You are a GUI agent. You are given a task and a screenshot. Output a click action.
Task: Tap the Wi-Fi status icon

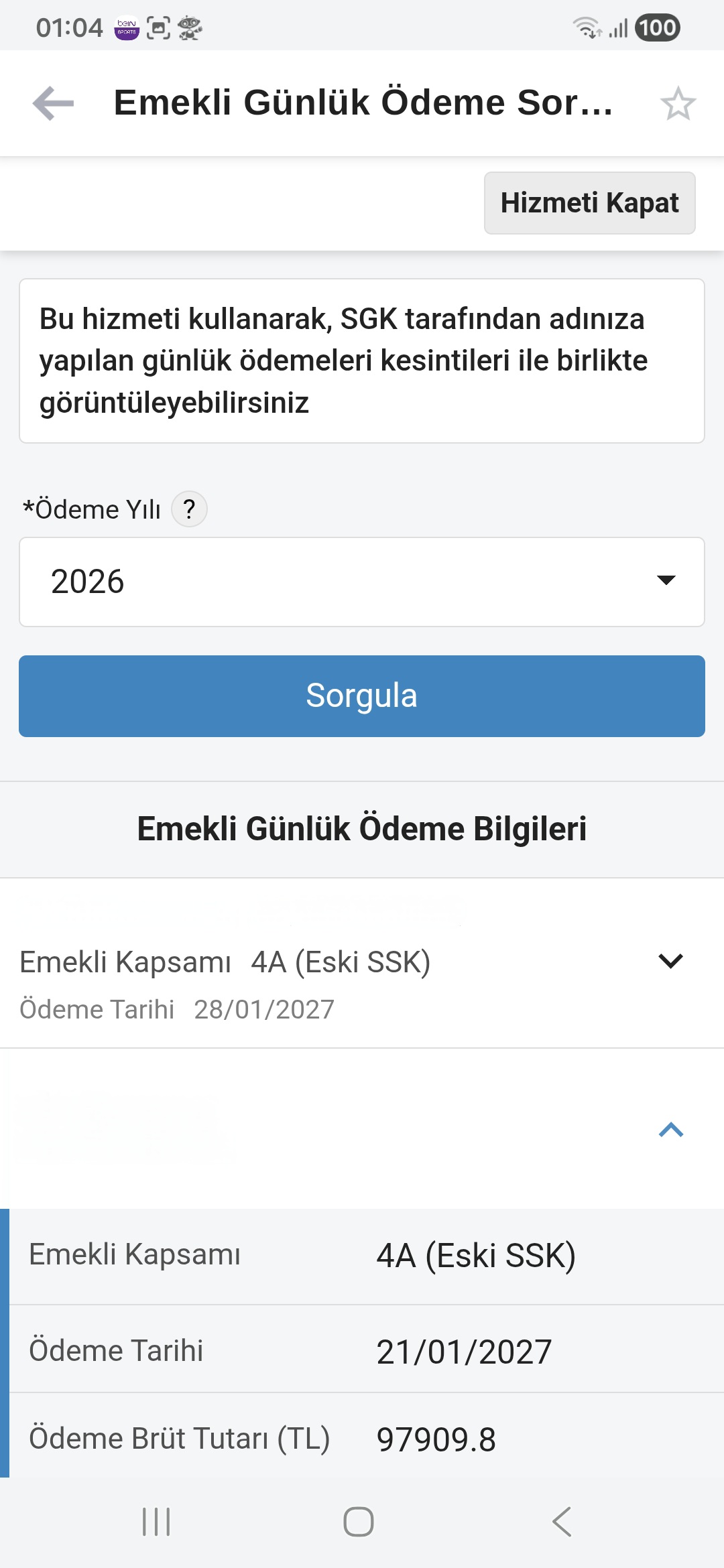click(587, 28)
